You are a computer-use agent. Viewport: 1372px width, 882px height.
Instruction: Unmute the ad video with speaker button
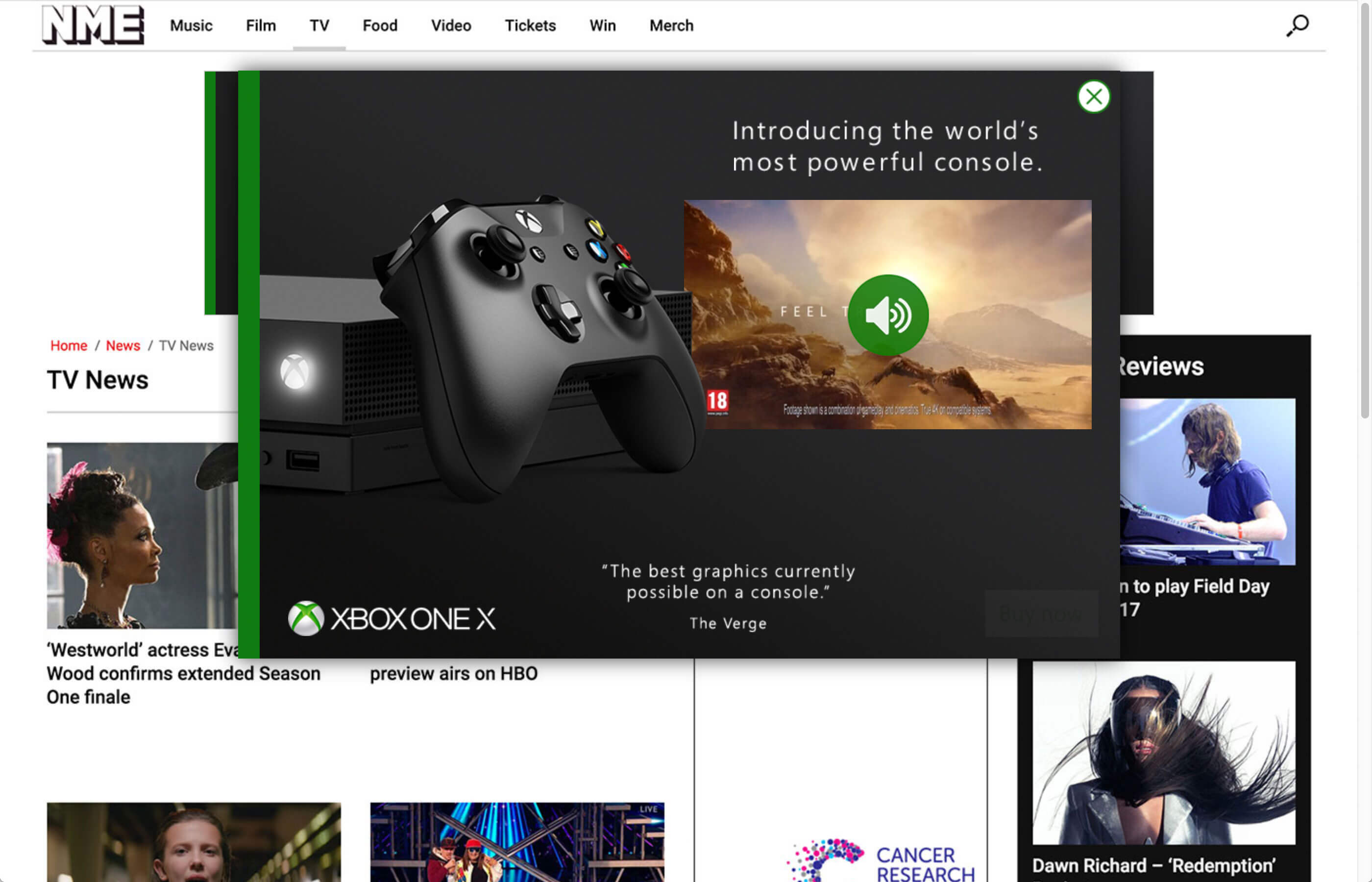coord(888,315)
